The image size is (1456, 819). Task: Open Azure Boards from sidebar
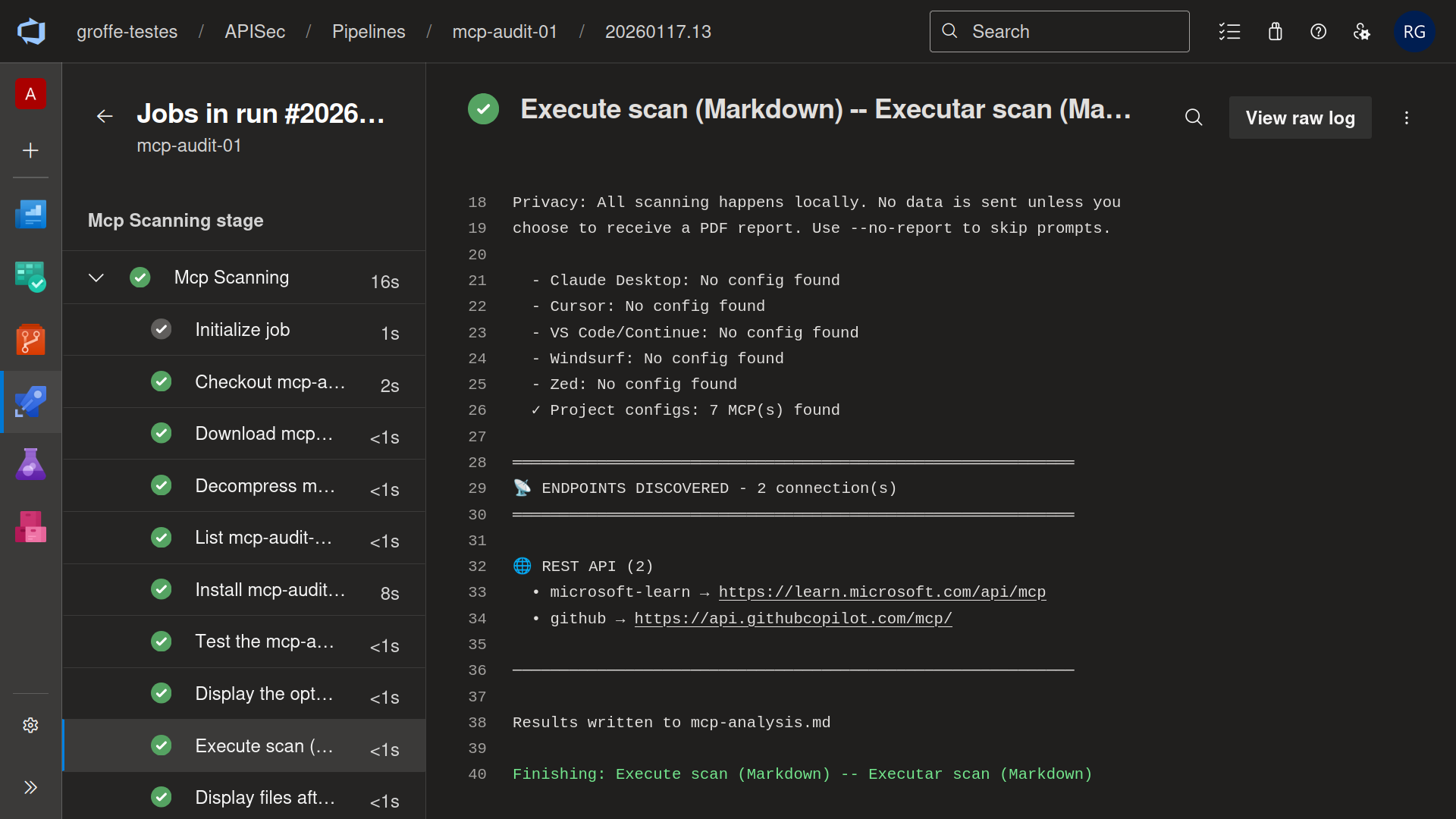30,277
